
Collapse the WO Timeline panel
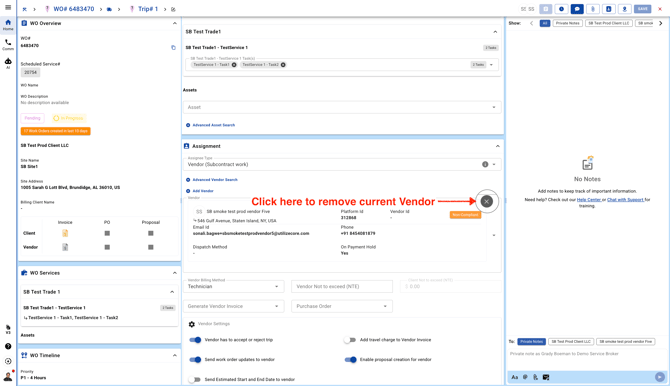[x=174, y=355]
